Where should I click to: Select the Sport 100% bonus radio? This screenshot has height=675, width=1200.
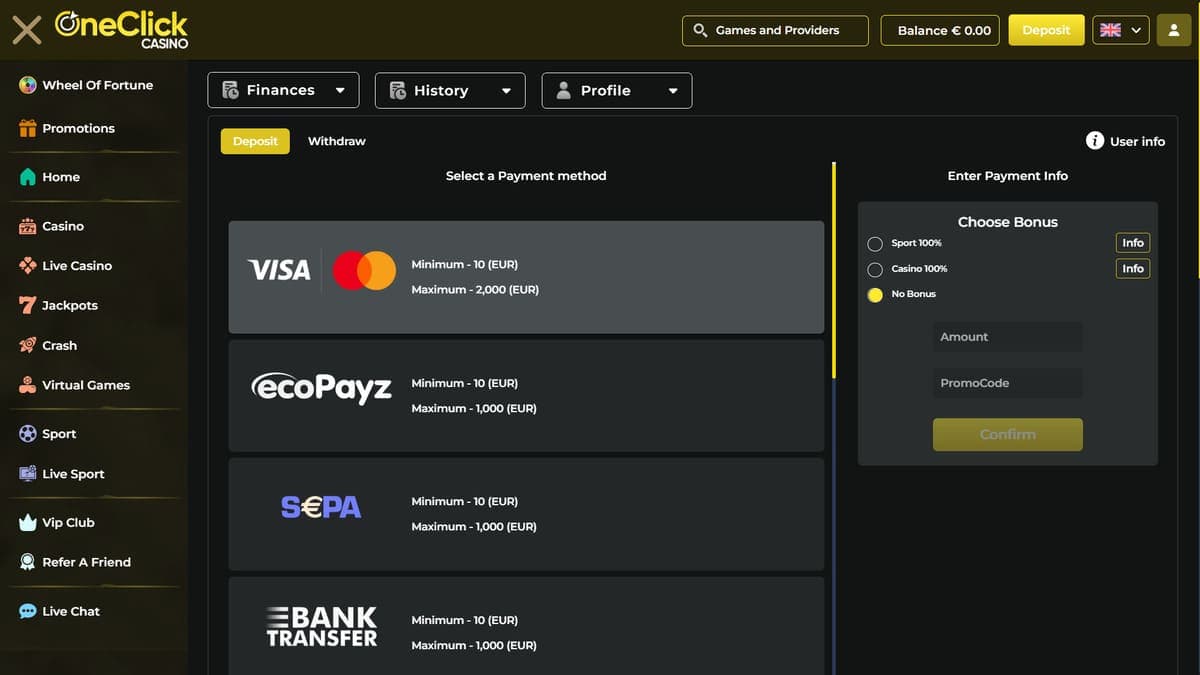click(x=875, y=243)
